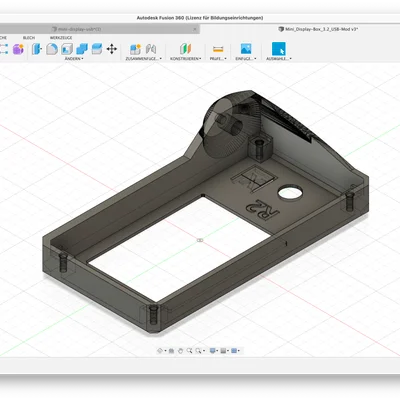400x400 pixels.
Task: Click the Insert image (Einfügen) icon
Action: click(x=246, y=49)
